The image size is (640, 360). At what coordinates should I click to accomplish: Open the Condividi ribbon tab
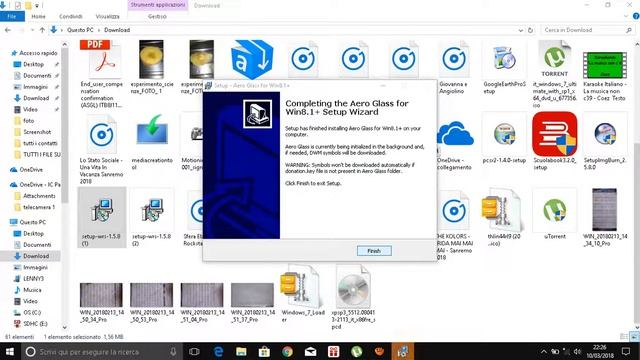(x=71, y=16)
